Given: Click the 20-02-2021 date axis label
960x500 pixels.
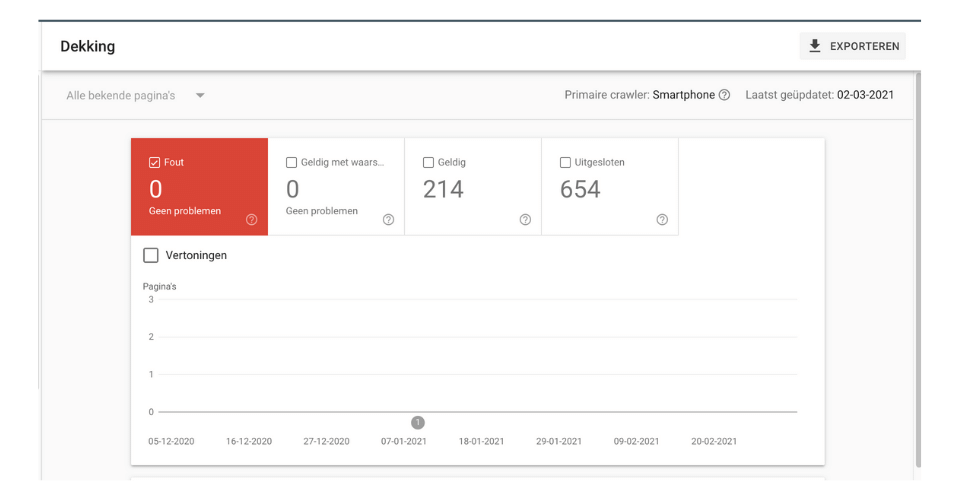Looking at the screenshot, I should 714,441.
